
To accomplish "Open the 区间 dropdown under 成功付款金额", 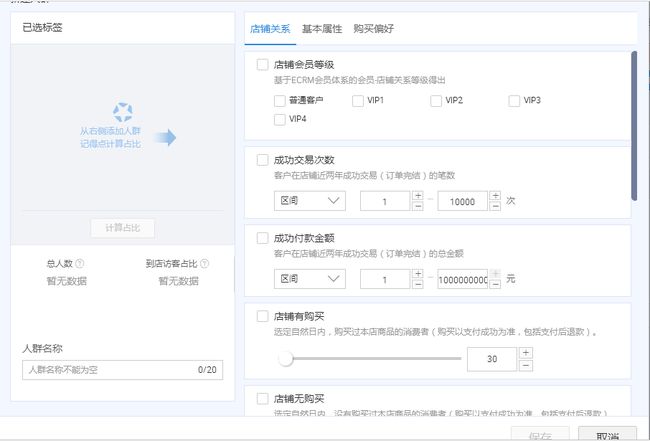I will (x=310, y=279).
